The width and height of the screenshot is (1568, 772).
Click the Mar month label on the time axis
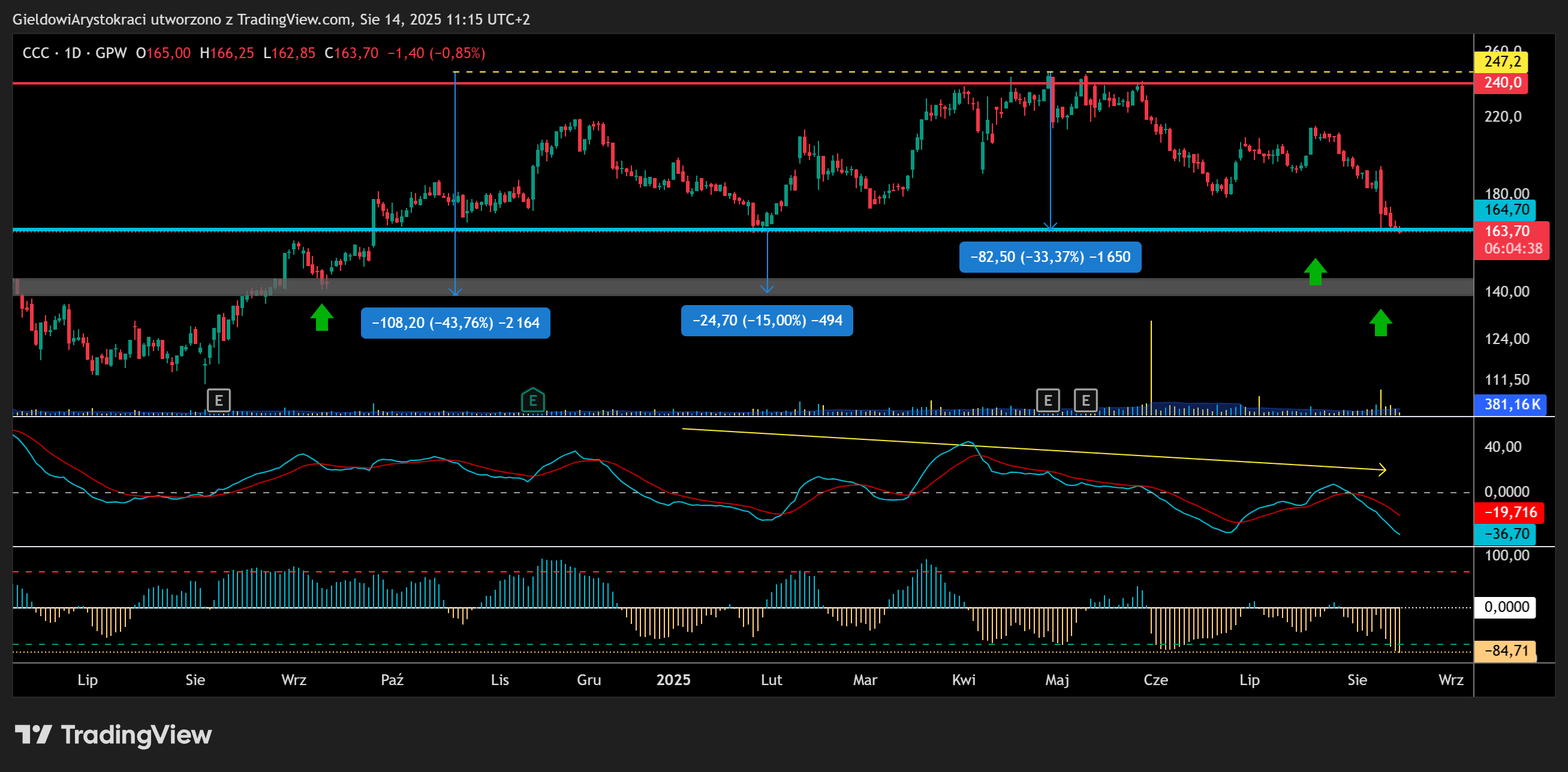click(x=865, y=680)
